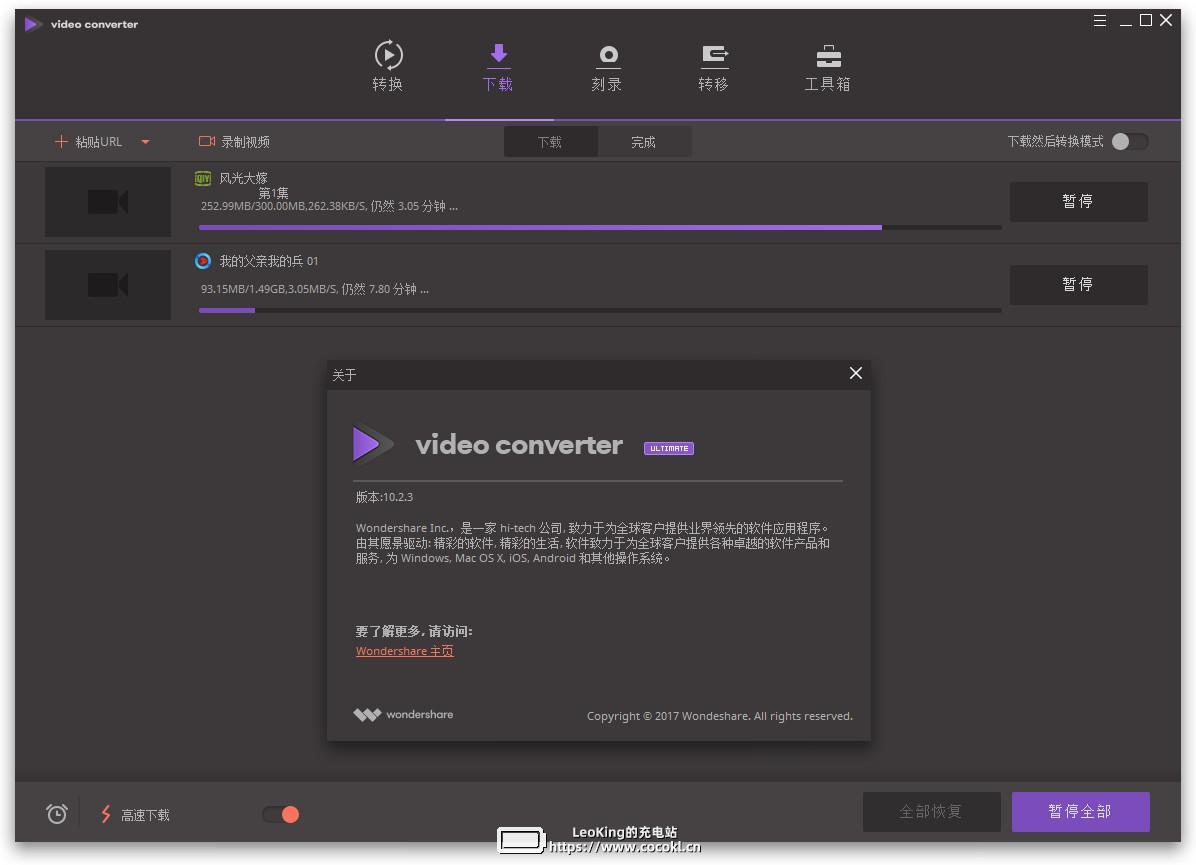The height and width of the screenshot is (865, 1196).
Task: Click the 要了解更多, 请访问: text
Action: click(414, 632)
